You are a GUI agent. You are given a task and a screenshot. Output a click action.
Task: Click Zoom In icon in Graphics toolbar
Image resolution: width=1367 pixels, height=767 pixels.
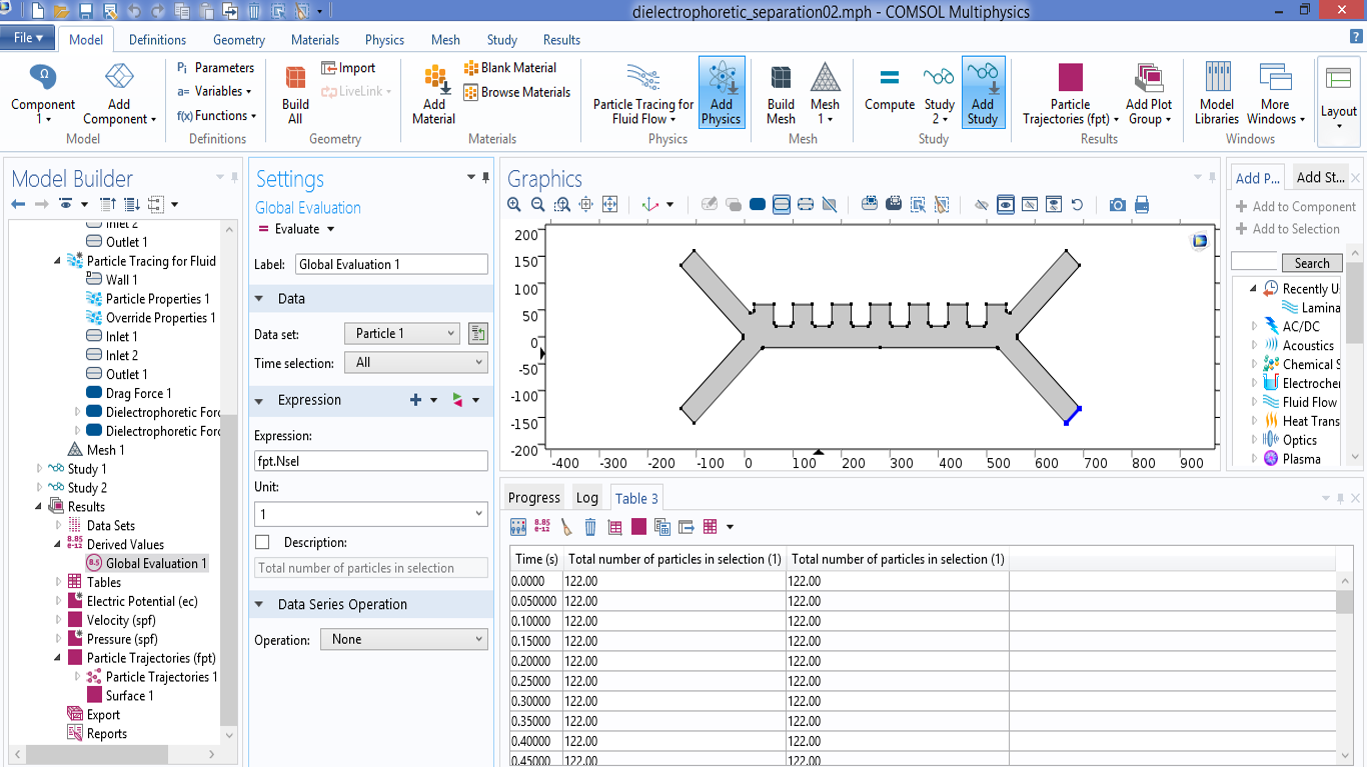tap(514, 204)
